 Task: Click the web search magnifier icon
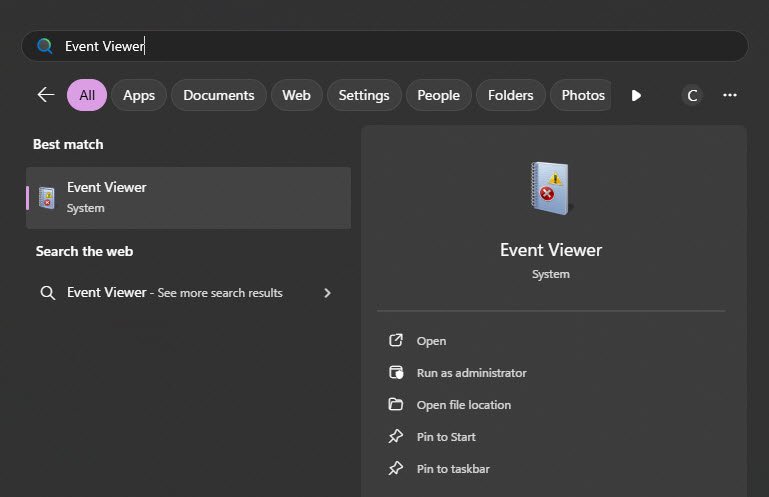click(47, 293)
